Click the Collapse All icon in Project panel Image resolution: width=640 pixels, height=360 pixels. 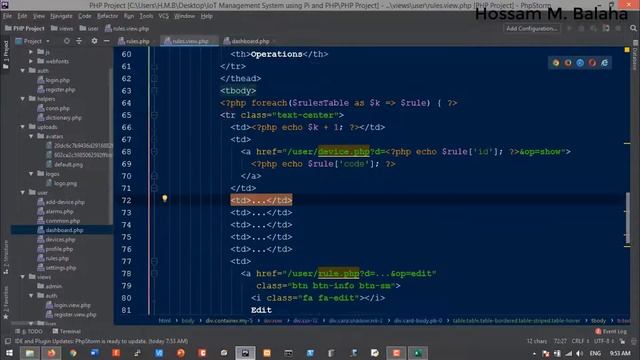tap(79, 41)
